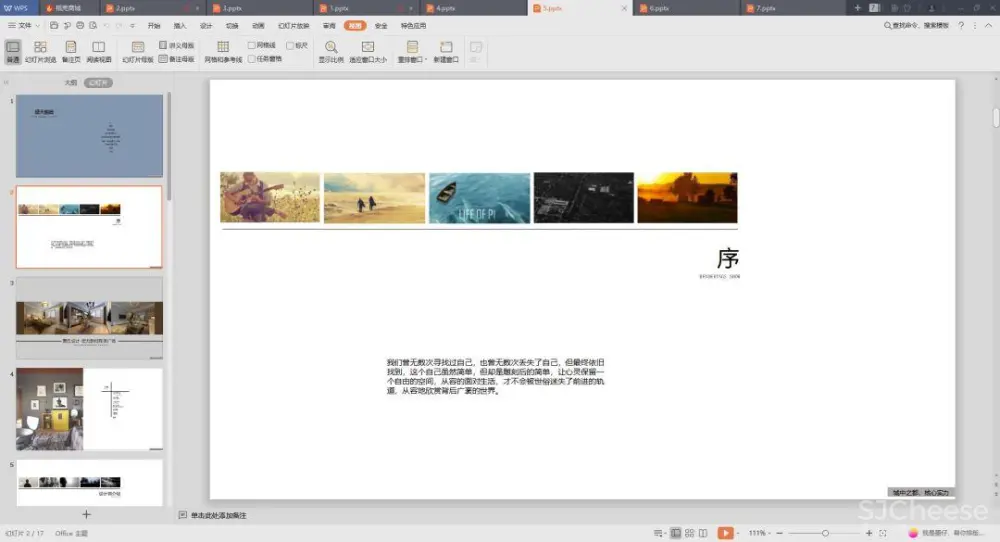Open slideshow play options arrow
The width and height of the screenshot is (1000, 542).
click(x=738, y=533)
